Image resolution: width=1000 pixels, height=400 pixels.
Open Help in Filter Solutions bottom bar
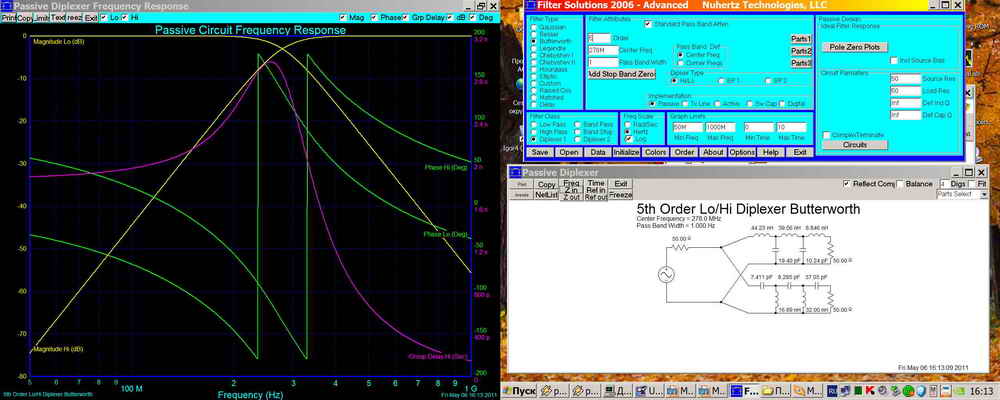(770, 152)
